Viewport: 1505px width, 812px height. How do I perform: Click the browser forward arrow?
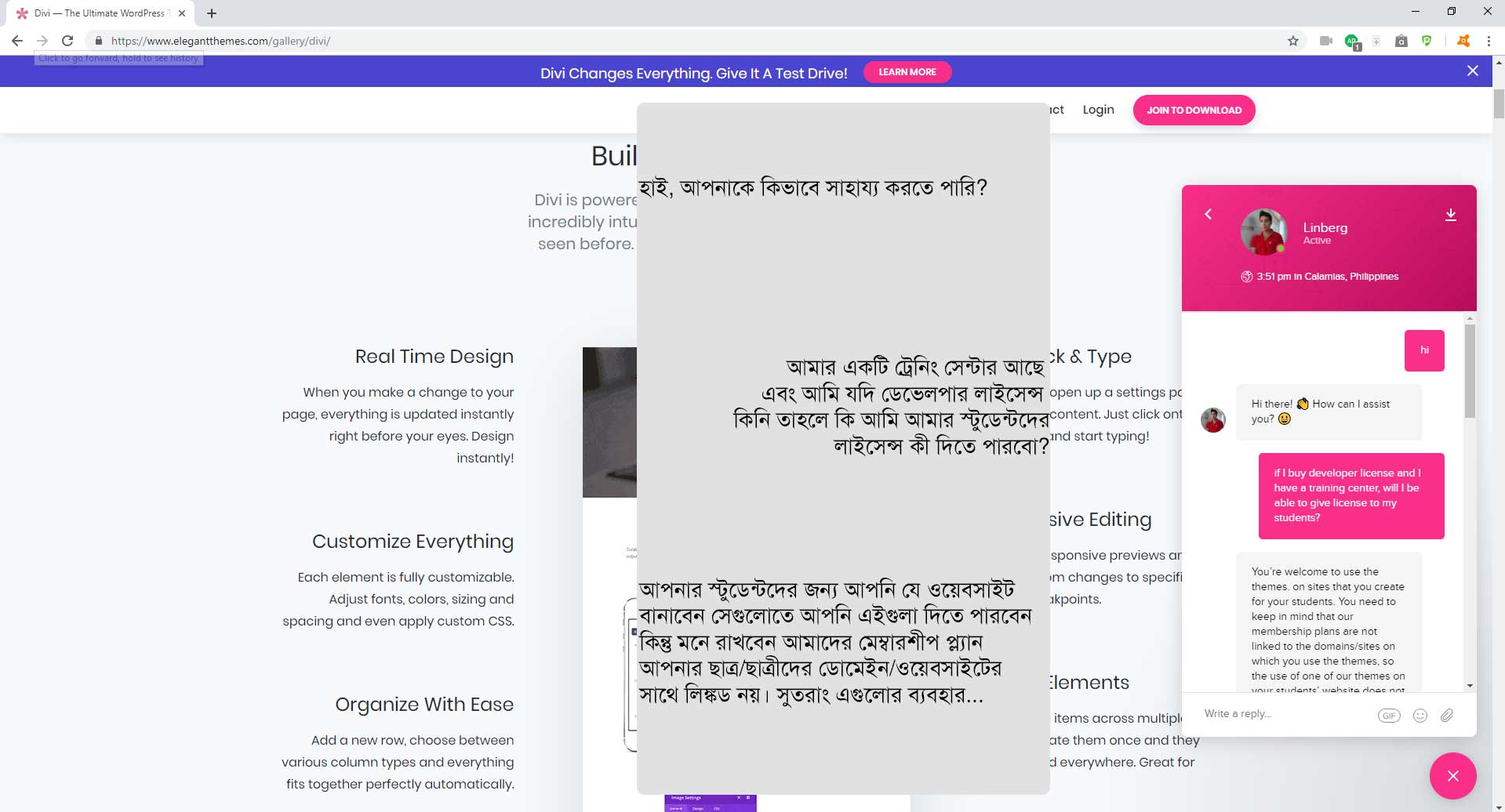42,41
